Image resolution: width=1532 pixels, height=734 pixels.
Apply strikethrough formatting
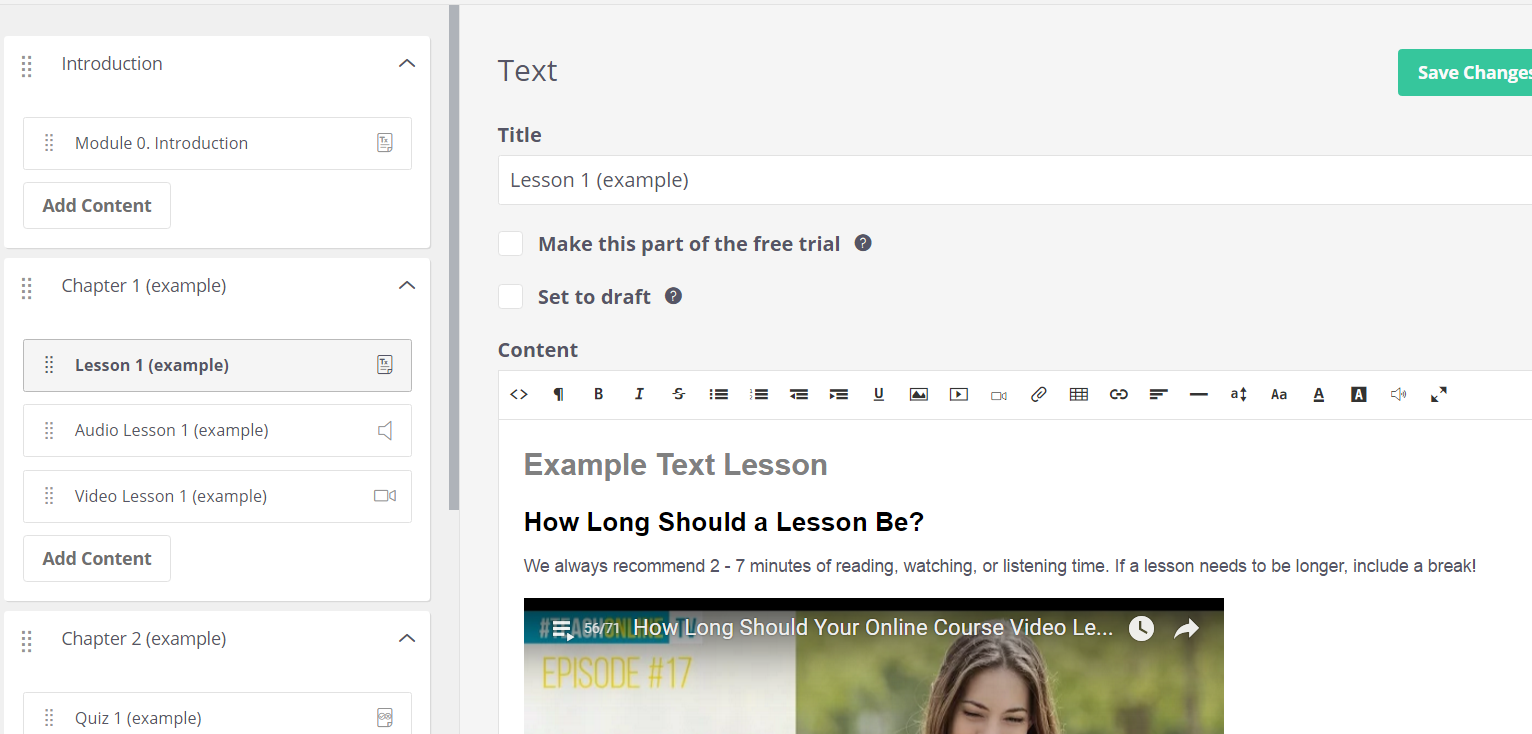pyautogui.click(x=679, y=394)
